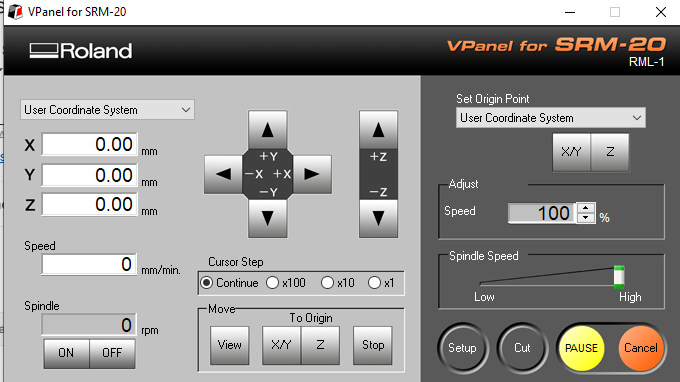Decrease the Adjust Speed percentage with down stepper

586,218
